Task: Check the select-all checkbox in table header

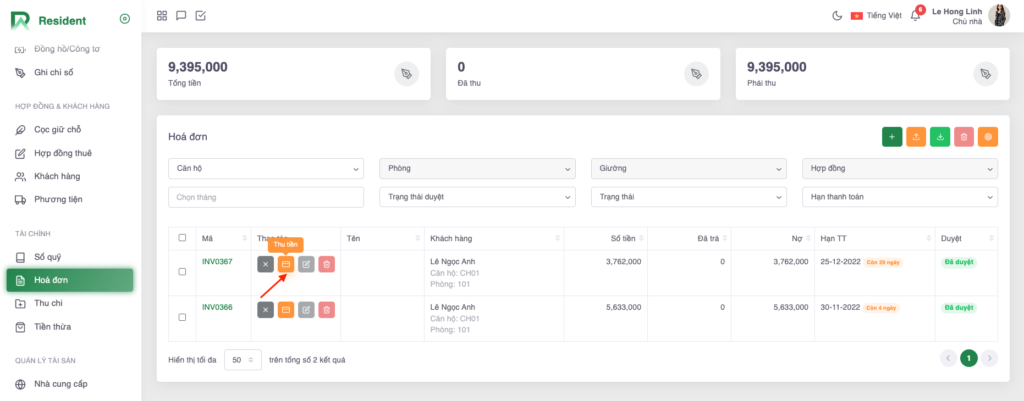Action: click(x=182, y=238)
